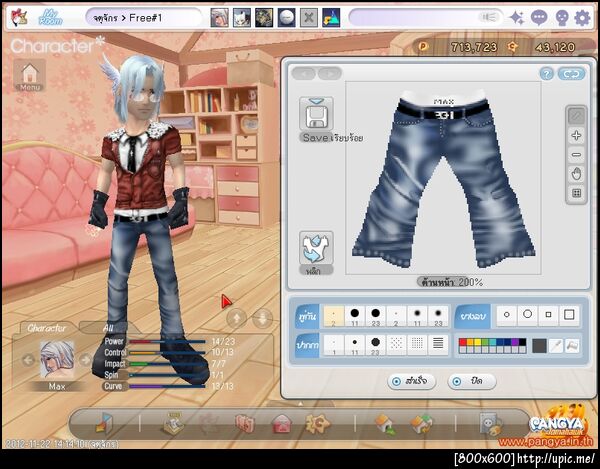The width and height of the screenshot is (600, 469).
Task: Select the pencil draw tool
Action: (x=576, y=116)
